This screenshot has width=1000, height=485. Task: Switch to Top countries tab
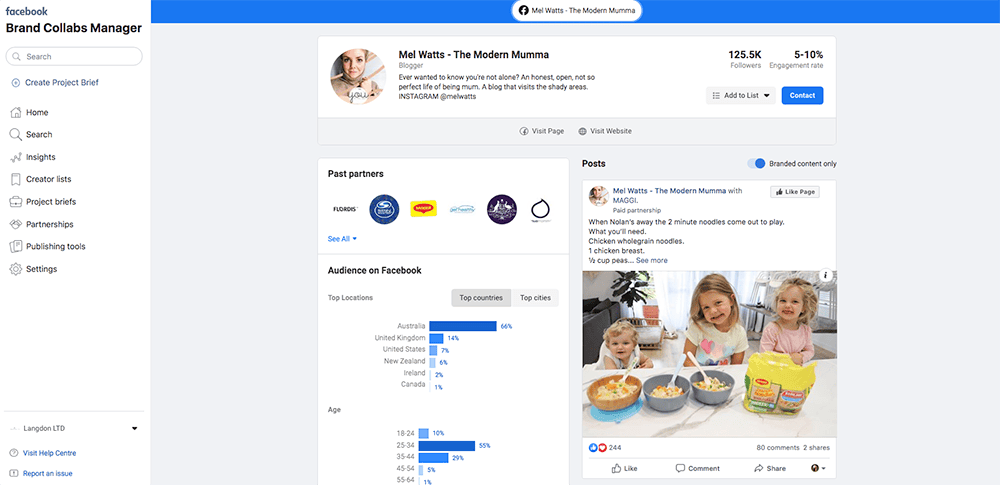[x=481, y=298]
